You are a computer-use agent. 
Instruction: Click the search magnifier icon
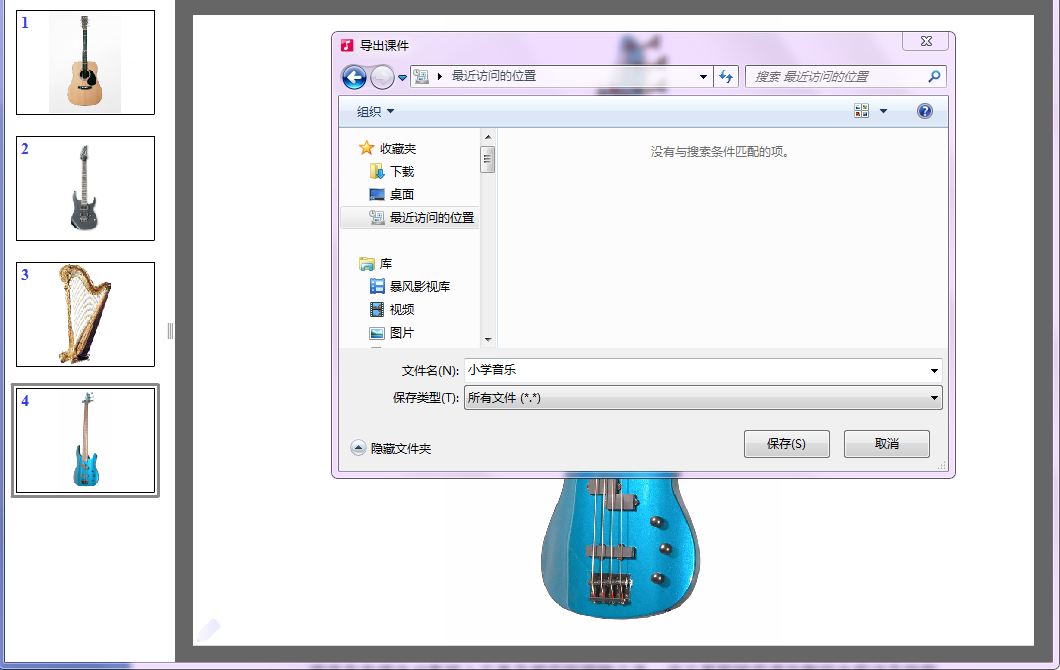[x=934, y=76]
